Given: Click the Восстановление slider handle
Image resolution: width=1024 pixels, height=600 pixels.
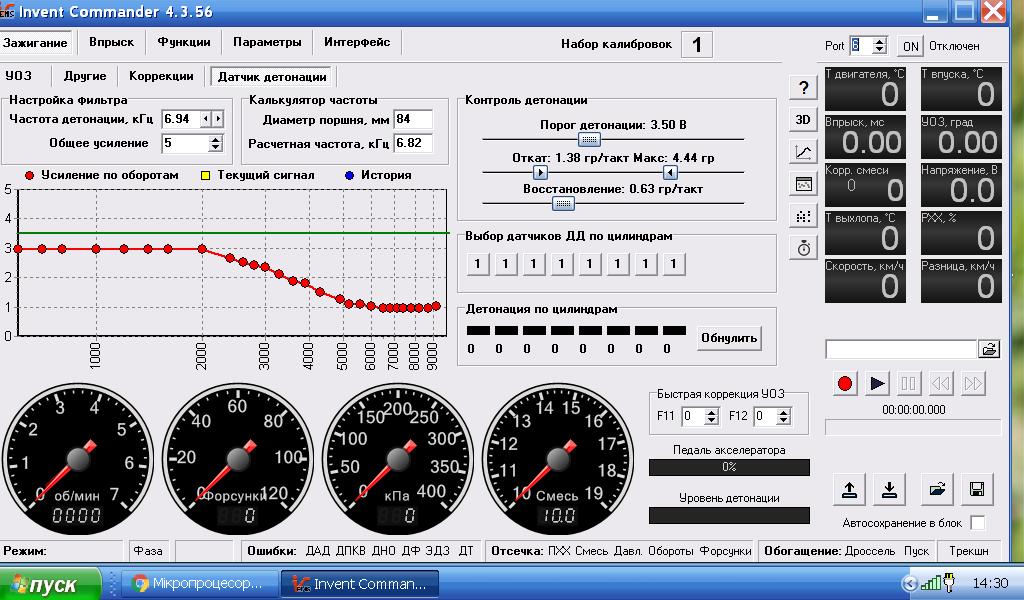Looking at the screenshot, I should click(x=563, y=204).
